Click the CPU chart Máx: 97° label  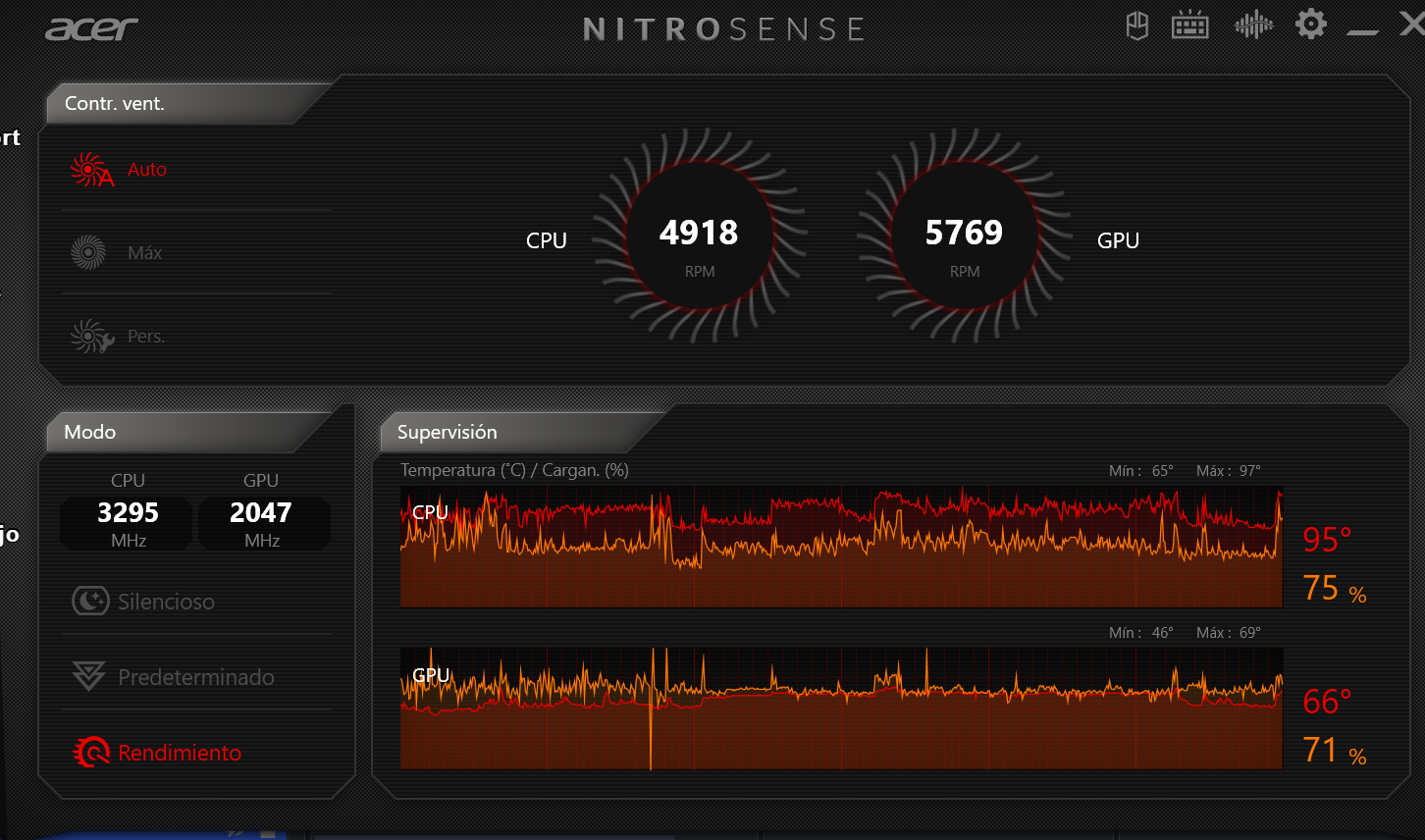[1229, 471]
